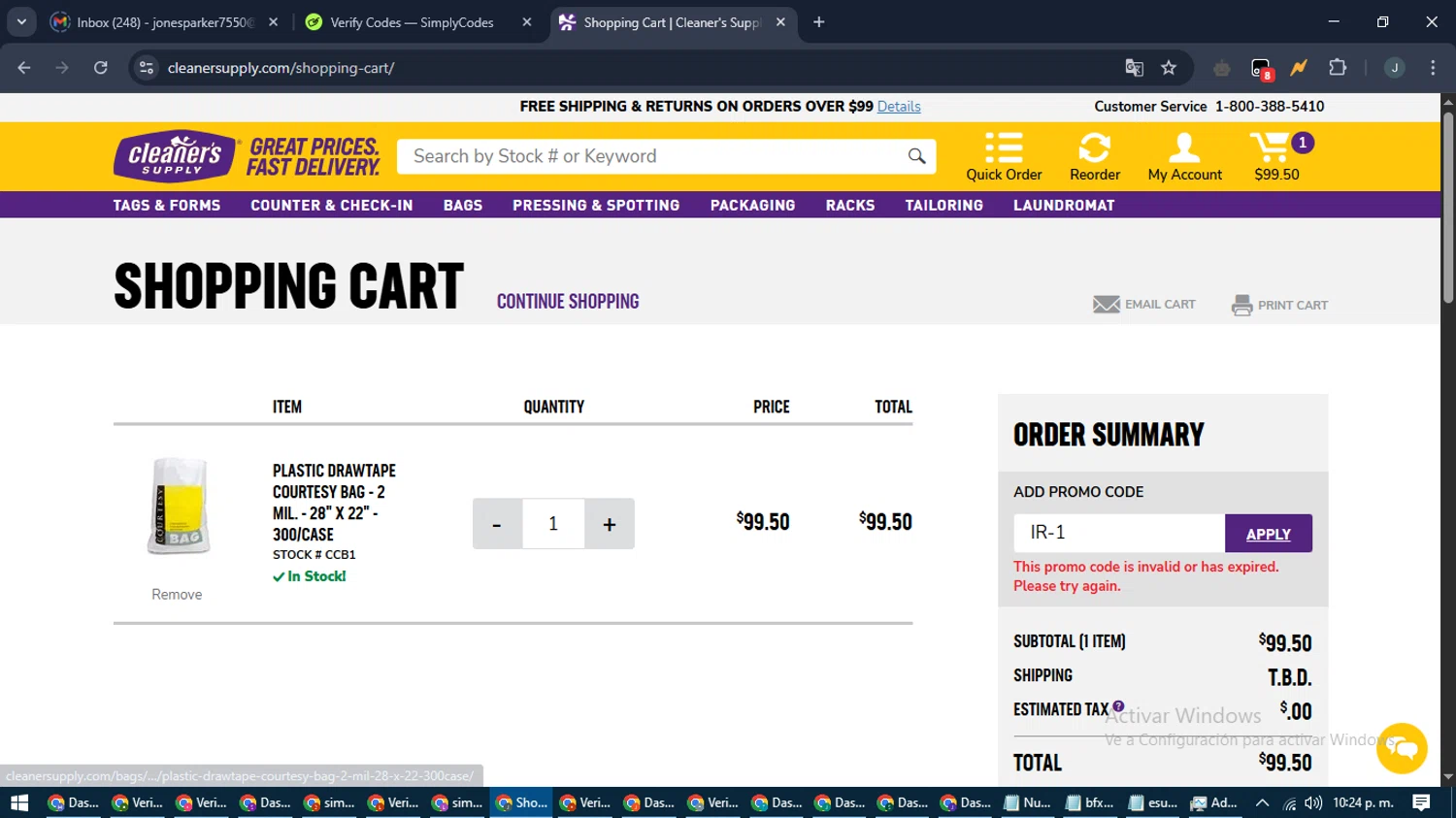Open the browser extensions puzzle icon

[x=1338, y=68]
